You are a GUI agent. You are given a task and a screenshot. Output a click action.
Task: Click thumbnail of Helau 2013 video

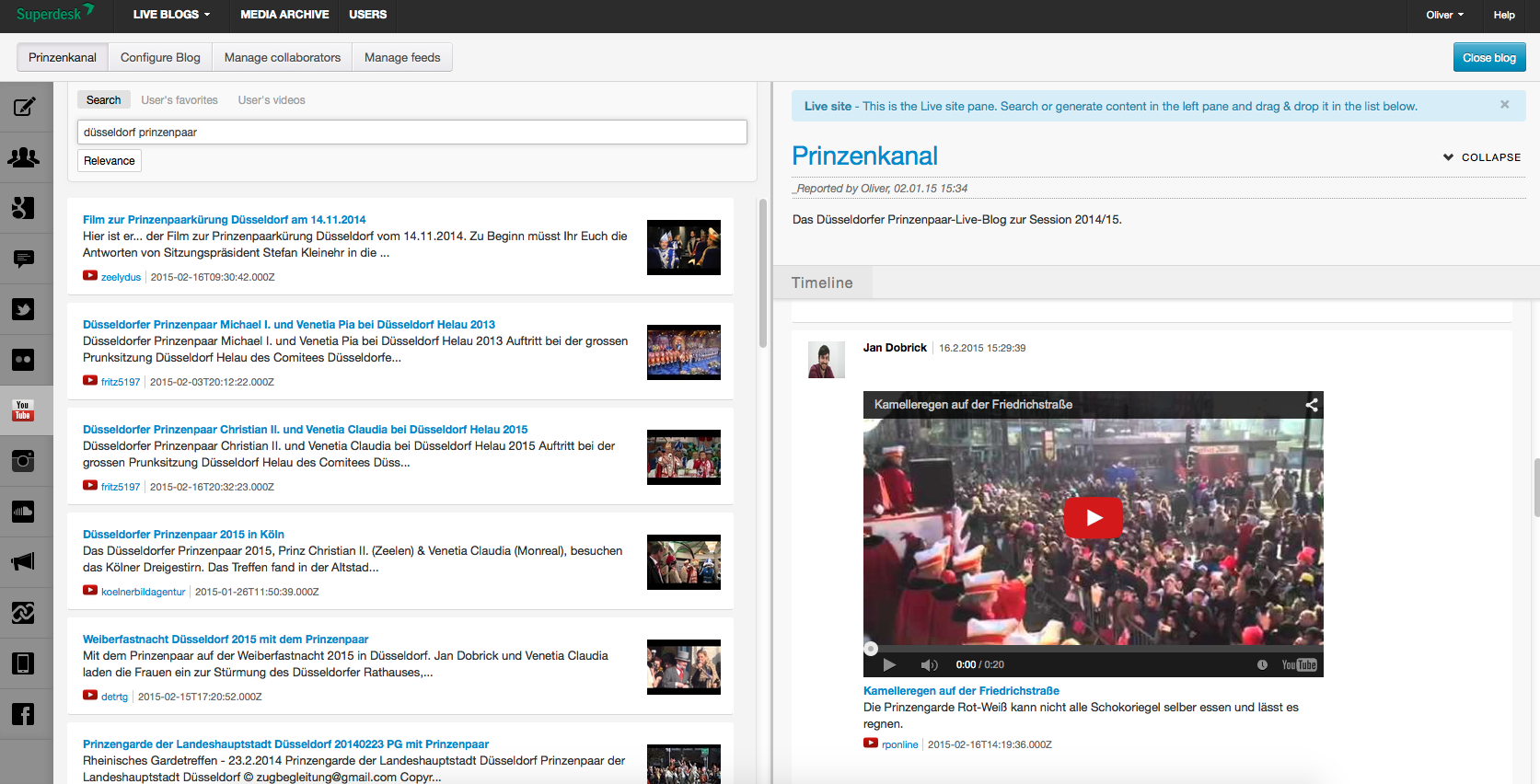pyautogui.click(x=684, y=352)
